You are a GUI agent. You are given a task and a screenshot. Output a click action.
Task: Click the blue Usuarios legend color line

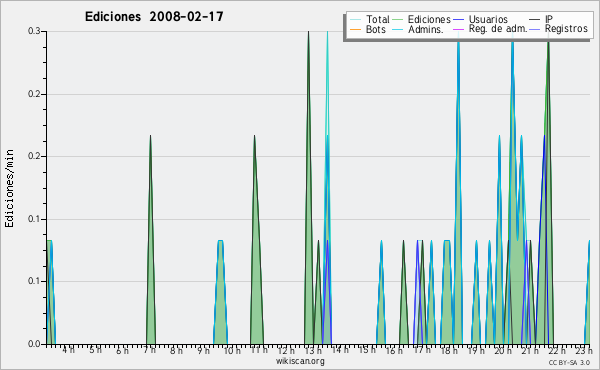[x=458, y=19]
